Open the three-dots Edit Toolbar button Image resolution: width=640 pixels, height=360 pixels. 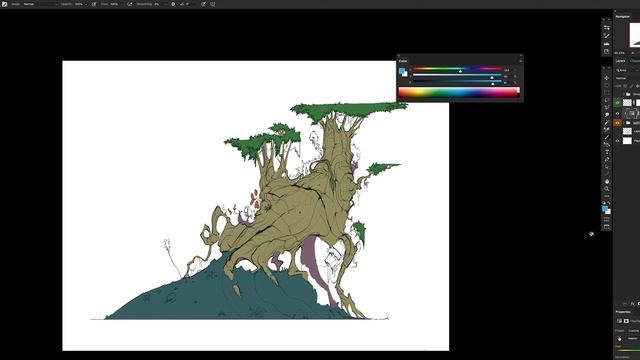(x=607, y=196)
